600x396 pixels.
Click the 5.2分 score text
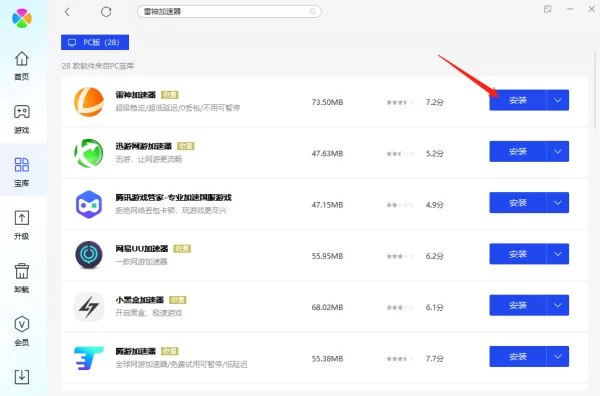pyautogui.click(x=435, y=154)
